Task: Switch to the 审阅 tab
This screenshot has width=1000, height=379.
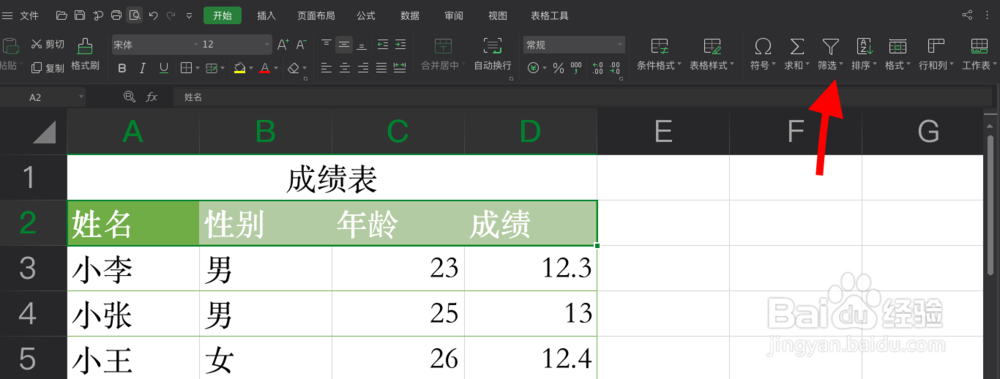Action: click(x=454, y=15)
